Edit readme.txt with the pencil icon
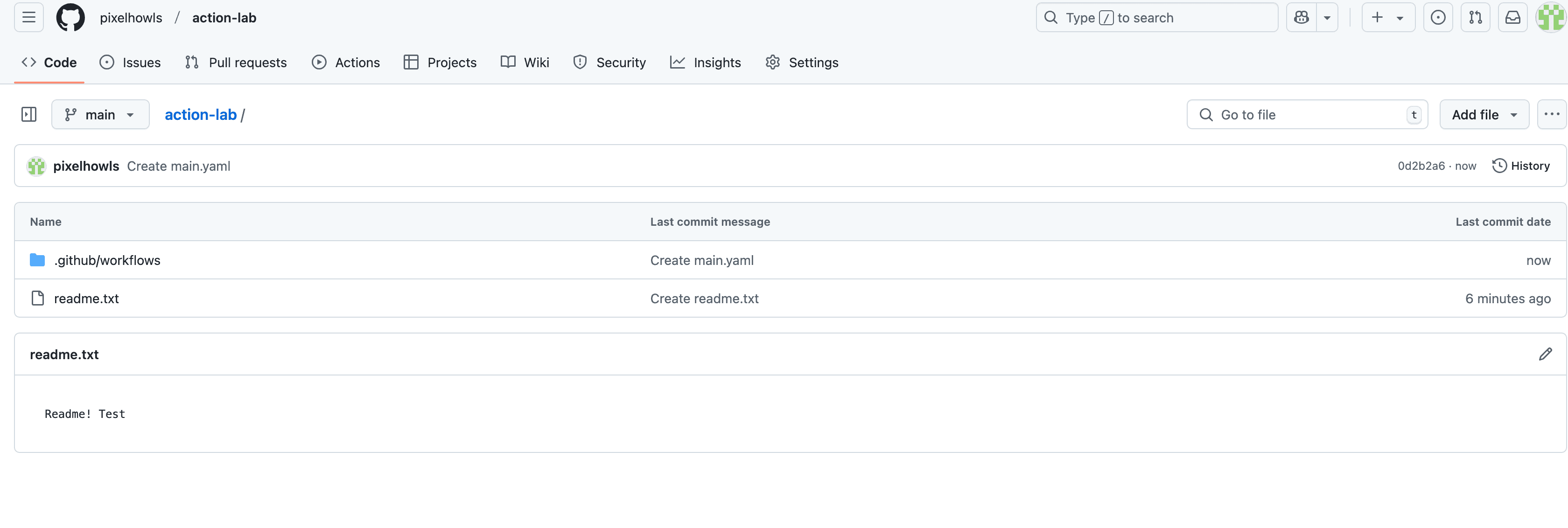The image size is (1568, 528). pyautogui.click(x=1545, y=354)
